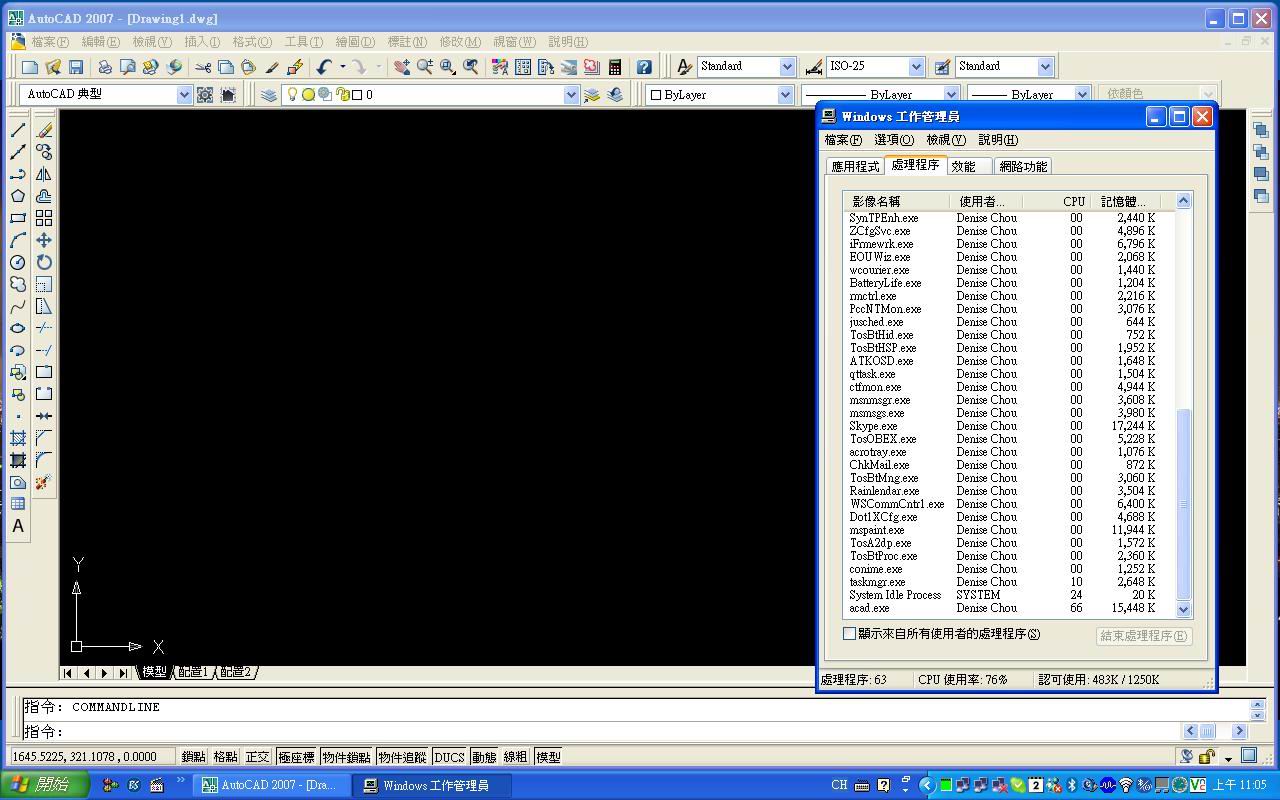This screenshot has height=800, width=1280.
Task: Toggle 極座標 polar tracking in the status bar
Action: click(x=296, y=757)
